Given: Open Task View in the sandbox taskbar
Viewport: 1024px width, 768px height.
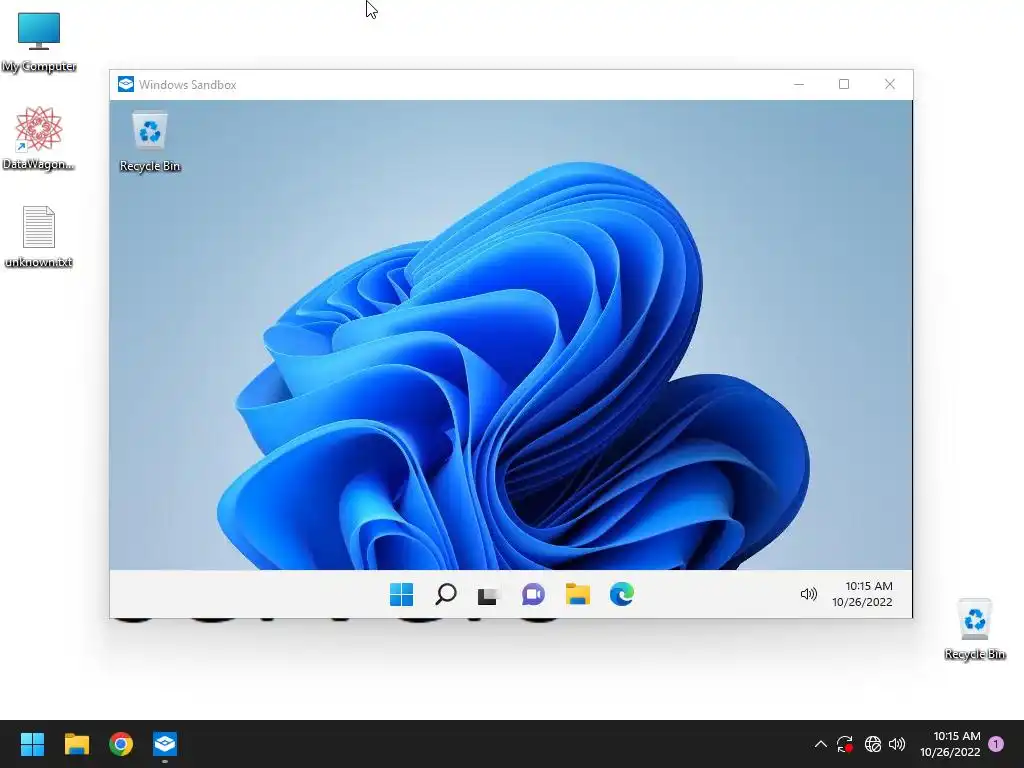Looking at the screenshot, I should [488, 595].
